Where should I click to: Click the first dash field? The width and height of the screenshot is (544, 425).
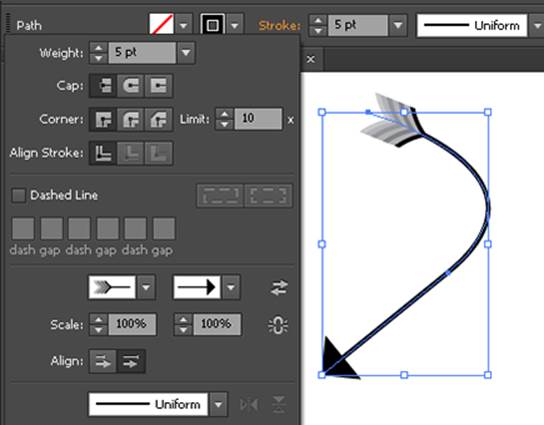[x=23, y=228]
